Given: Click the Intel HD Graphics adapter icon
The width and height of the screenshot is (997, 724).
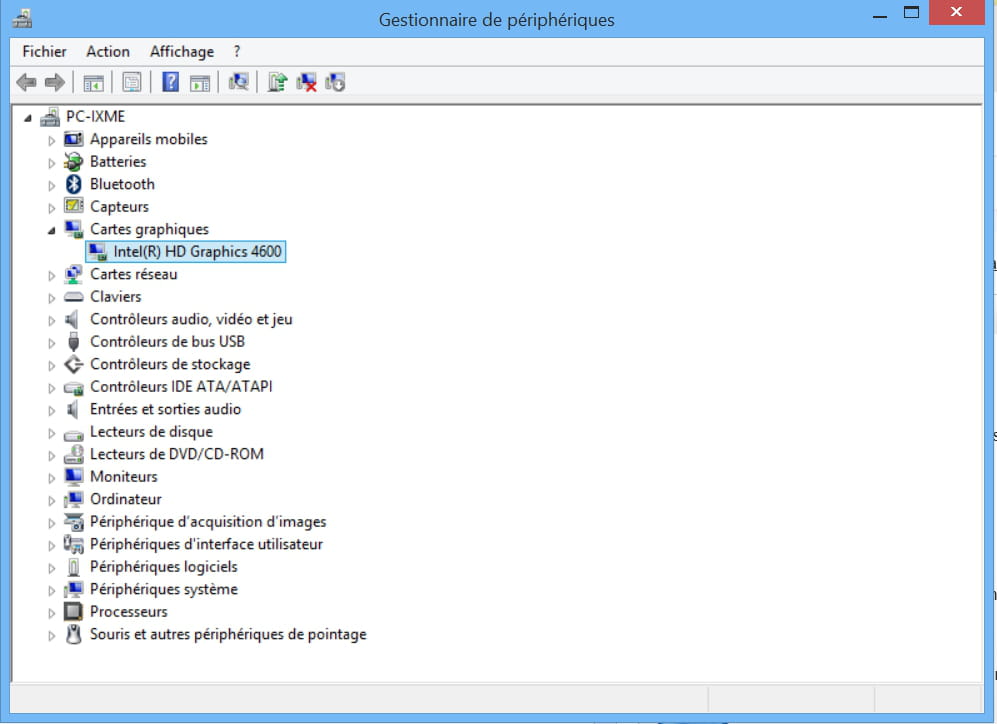Looking at the screenshot, I should (x=97, y=252).
